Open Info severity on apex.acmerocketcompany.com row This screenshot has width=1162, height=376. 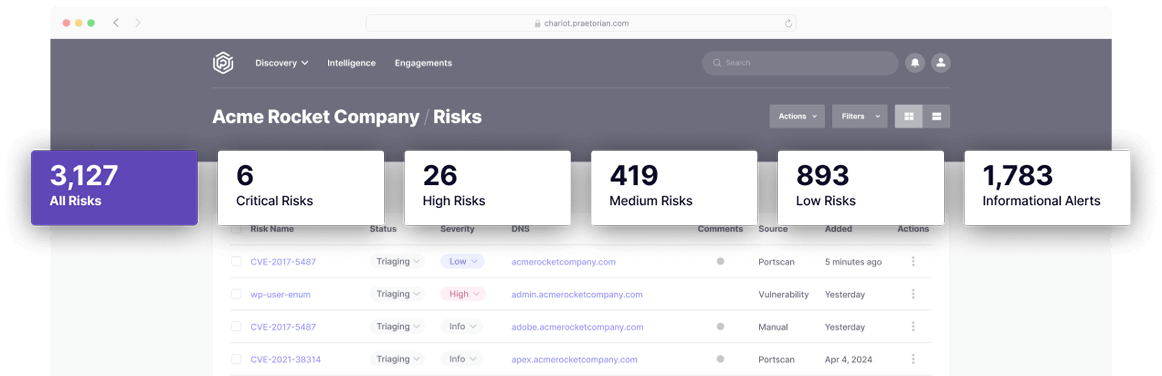(x=462, y=359)
